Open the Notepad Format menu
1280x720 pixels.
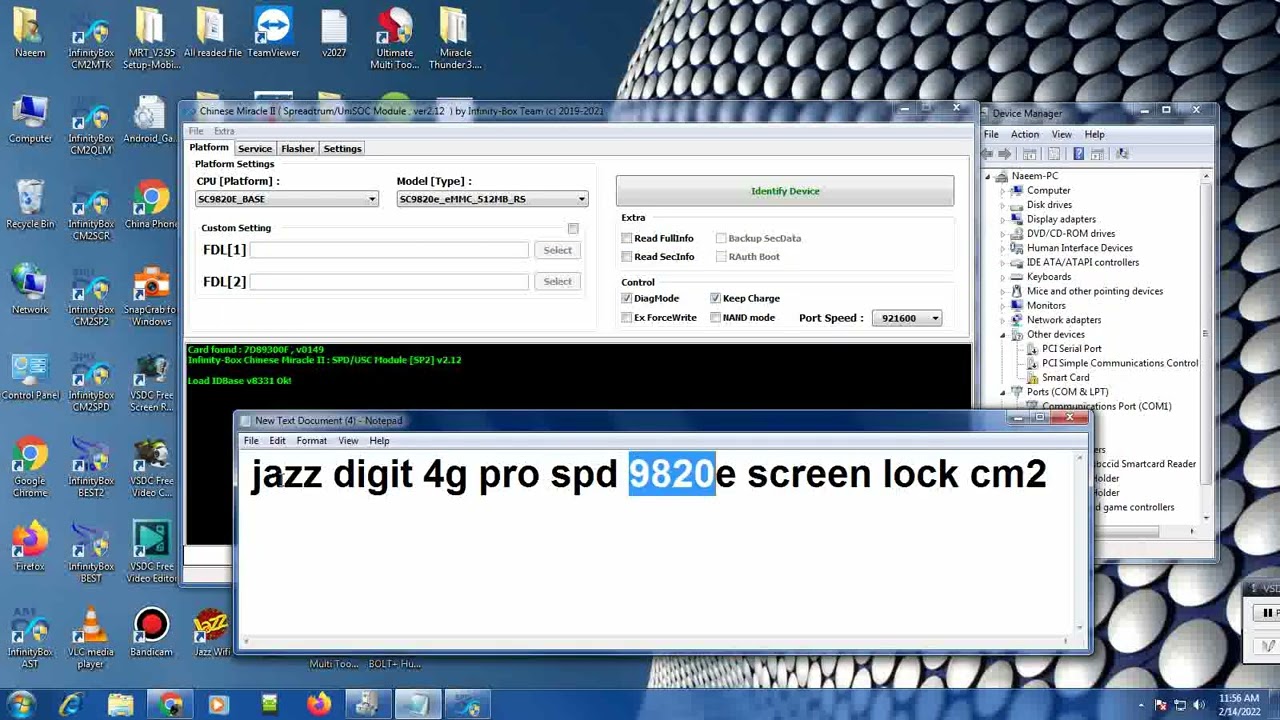click(x=311, y=441)
